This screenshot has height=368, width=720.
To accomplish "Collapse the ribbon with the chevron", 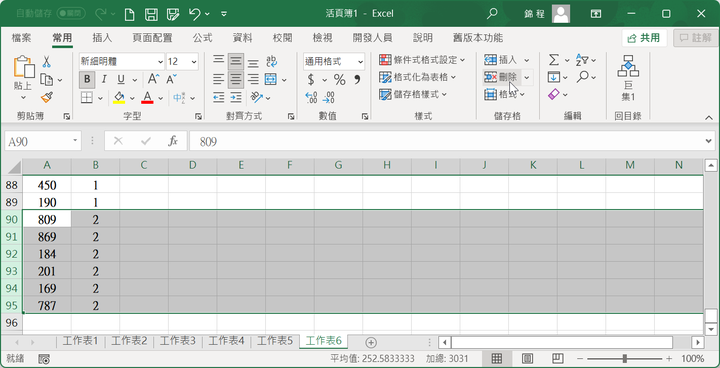I will tap(708, 117).
